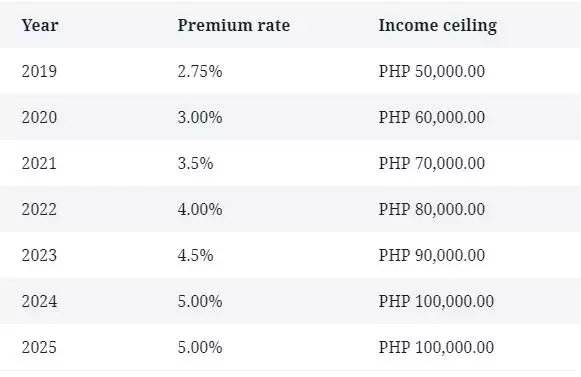Click the PHP 70,000.00 income ceiling
The image size is (581, 377).
[x=432, y=163]
